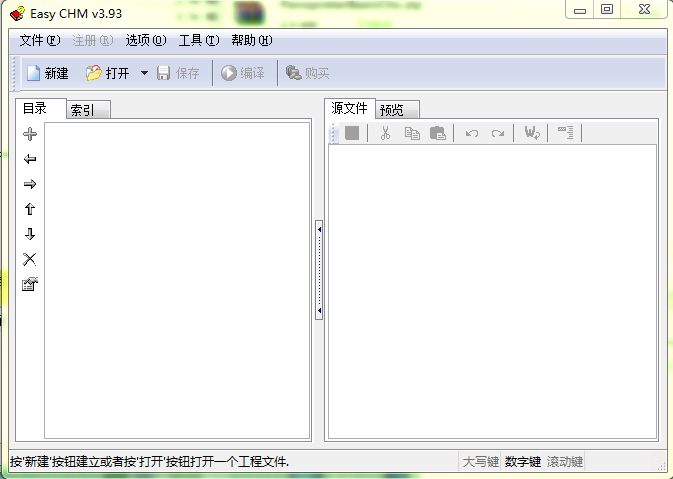673x479 pixels.
Task: Click the gray square stop icon
Action: (x=352, y=133)
